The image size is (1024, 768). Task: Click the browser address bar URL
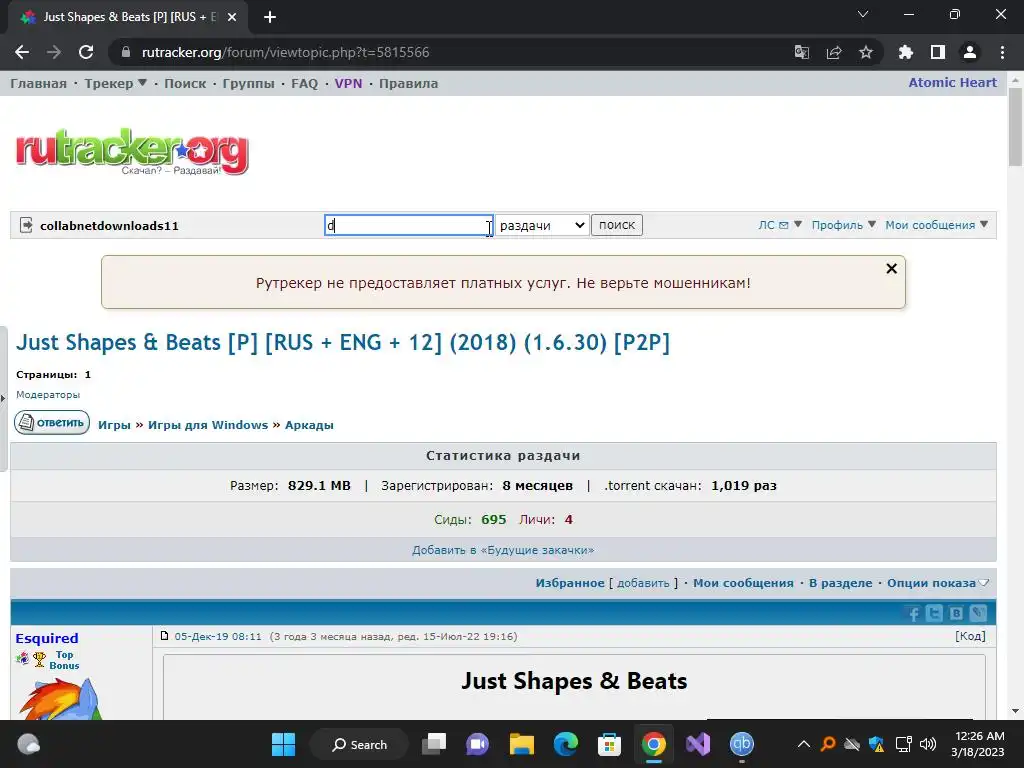point(285,52)
